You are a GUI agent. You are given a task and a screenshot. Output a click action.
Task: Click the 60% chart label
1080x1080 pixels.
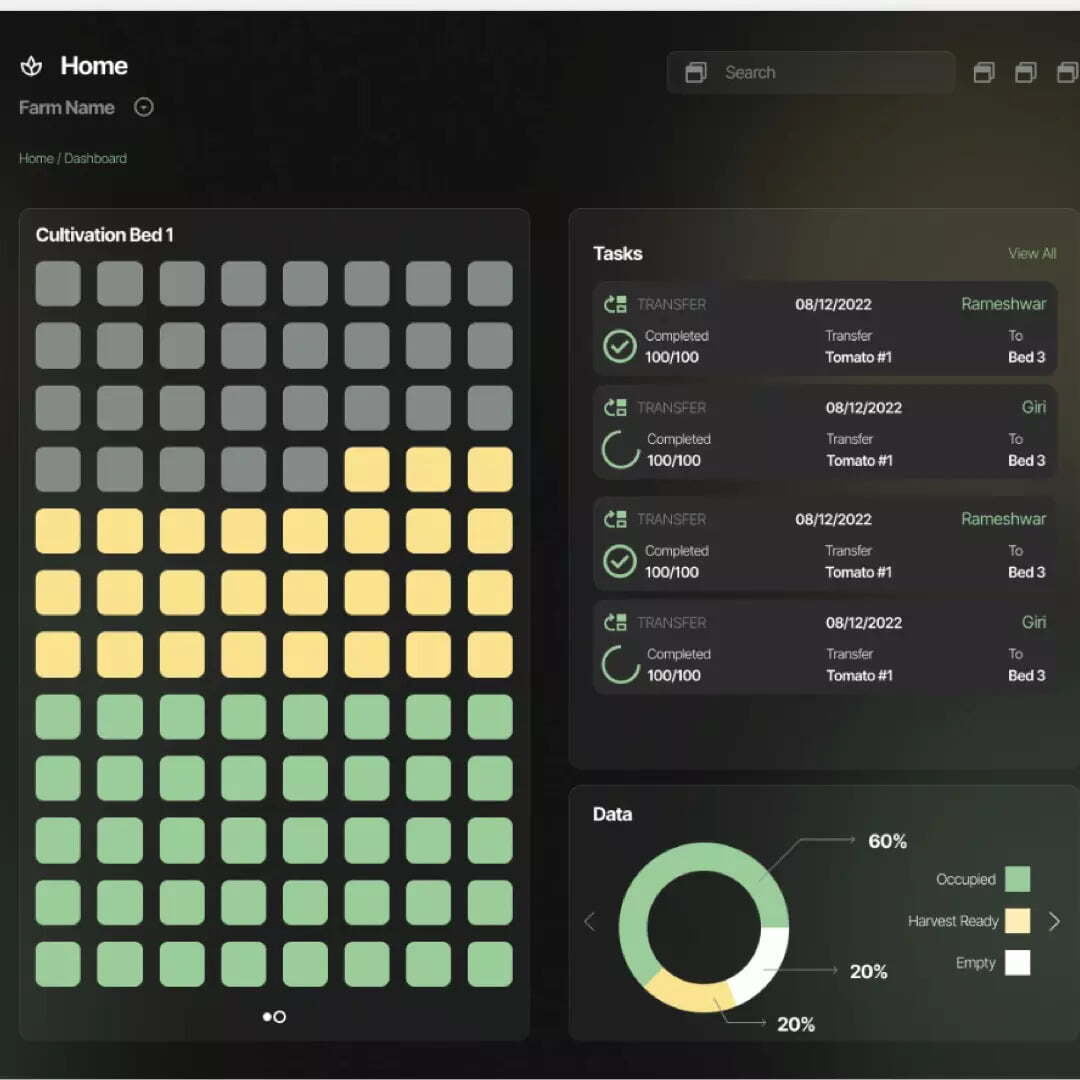[887, 841]
